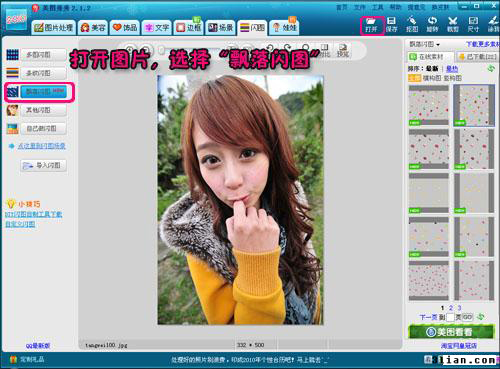500x369 pixels.
Task: Click the face icon beside 其他闪图
Action: click(12, 110)
